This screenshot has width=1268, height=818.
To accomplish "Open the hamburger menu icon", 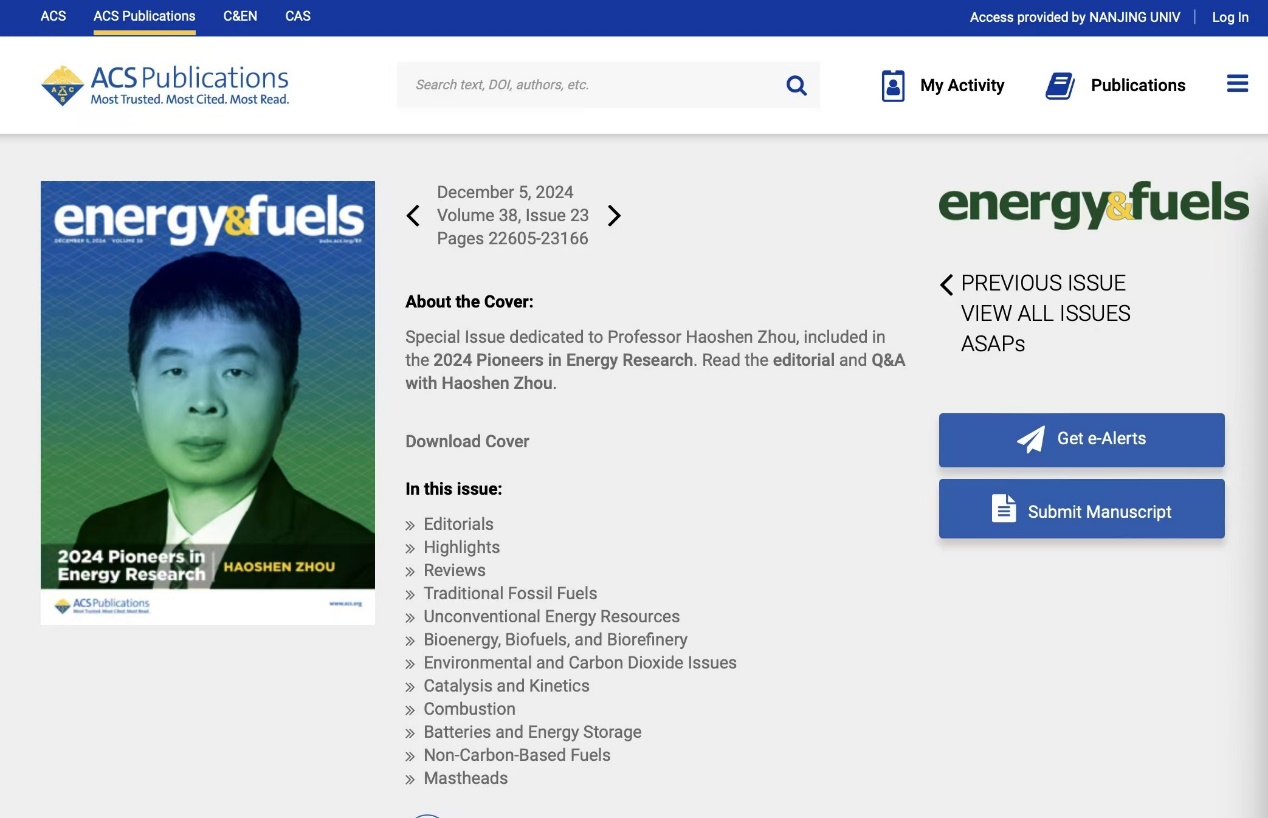I will 1237,84.
